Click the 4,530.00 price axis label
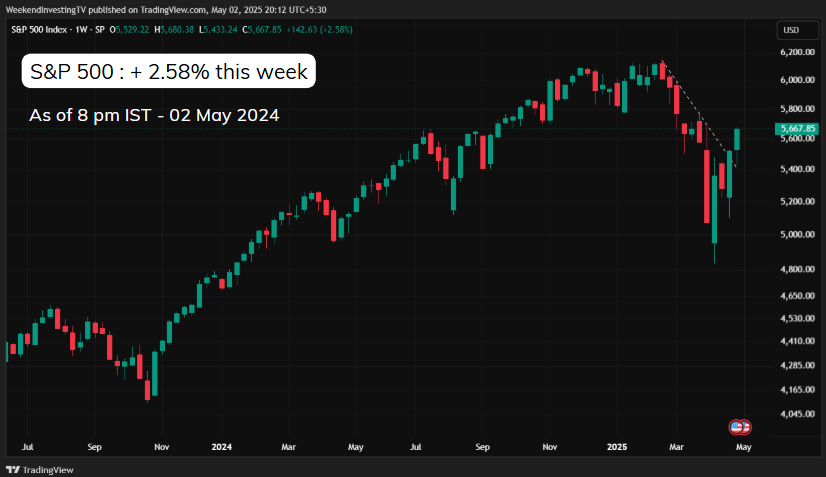Image resolution: width=826 pixels, height=477 pixels. tap(798, 318)
